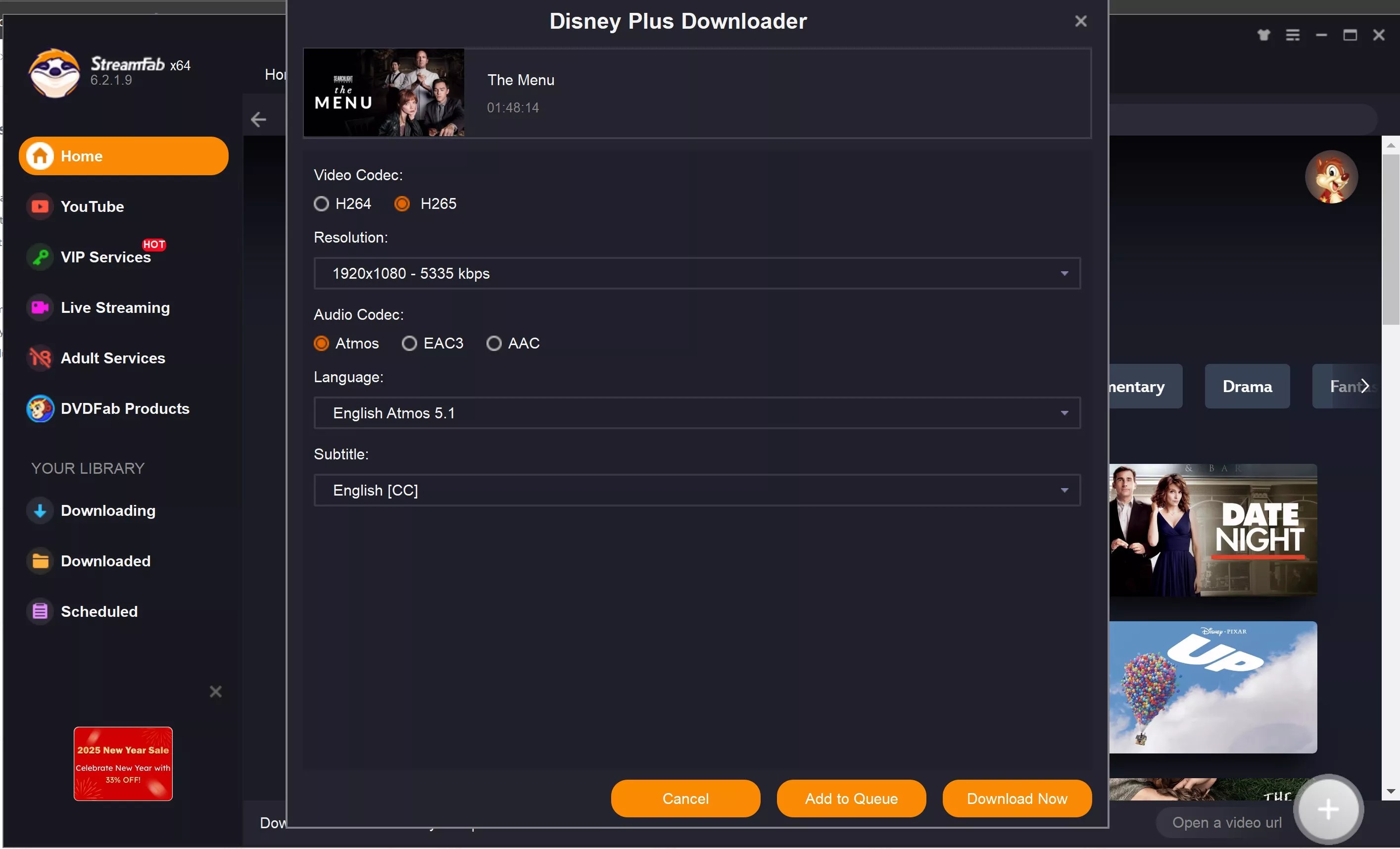Screen dimensions: 1400x849
Task: Open the skin shirt icon in title bar
Action: [x=1263, y=35]
